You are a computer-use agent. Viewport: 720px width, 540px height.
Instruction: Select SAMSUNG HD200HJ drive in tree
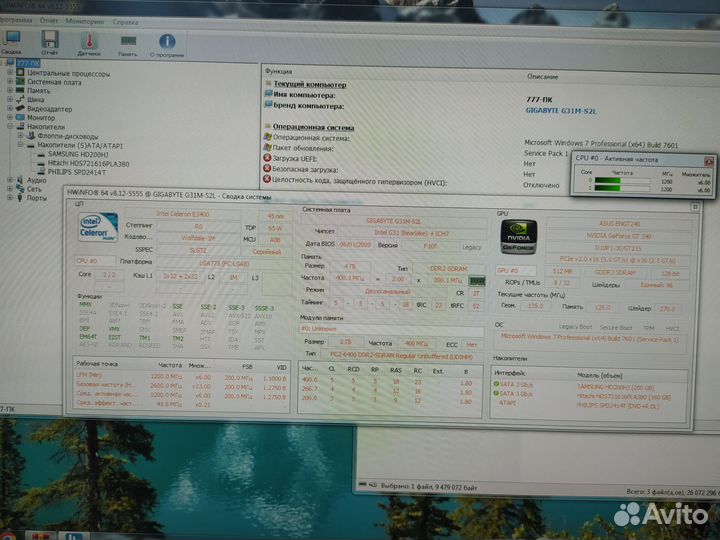tap(72, 154)
